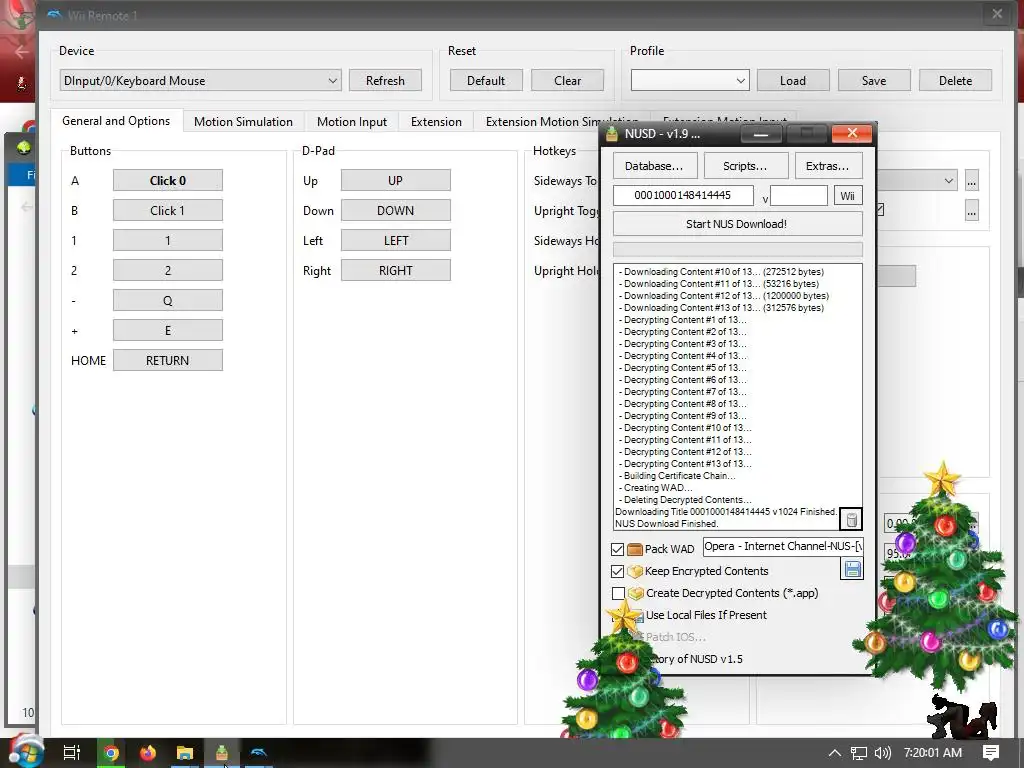Click the taskbar clock showing 7:20:01 AM
The image size is (1024, 768).
click(x=933, y=753)
